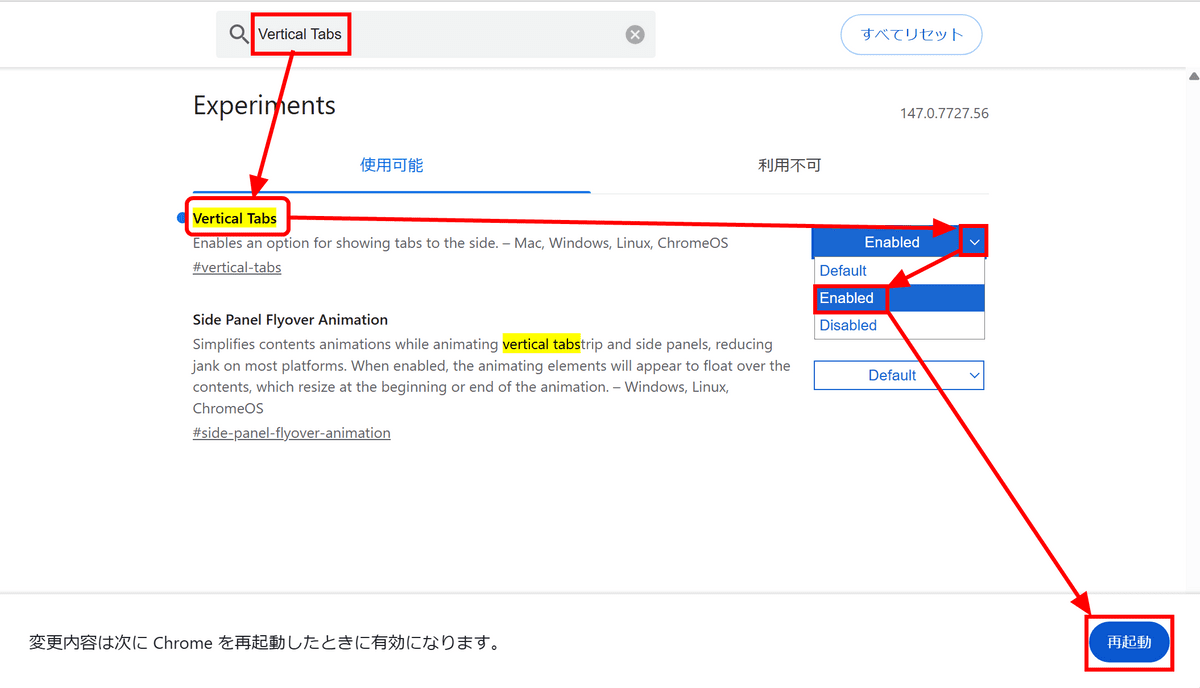Click the version number 147.0.7727.56
Image resolution: width=1200 pixels, height=688 pixels.
[943, 113]
